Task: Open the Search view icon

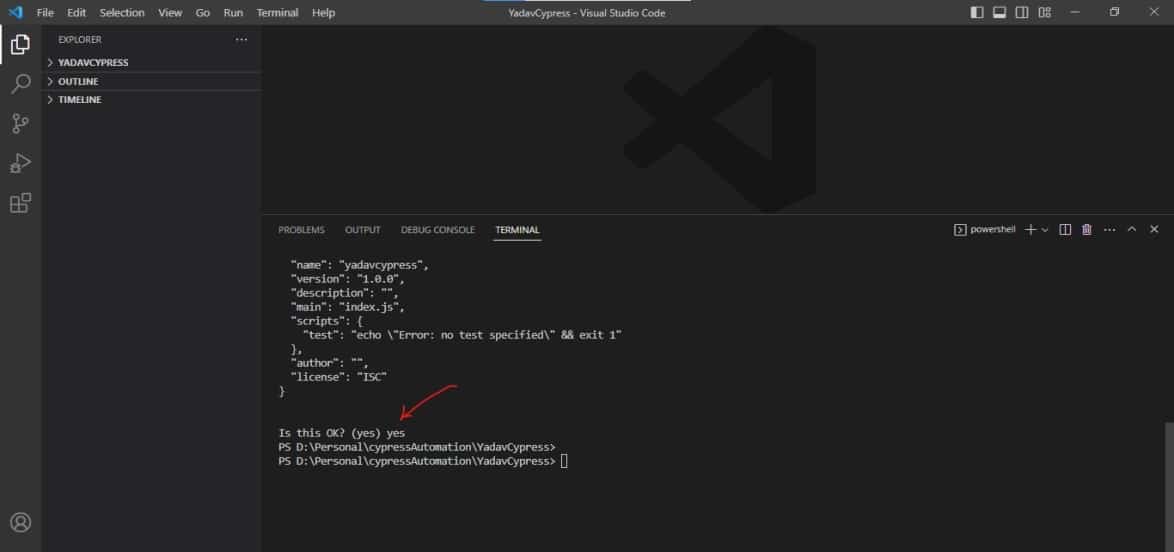Action: (x=20, y=84)
